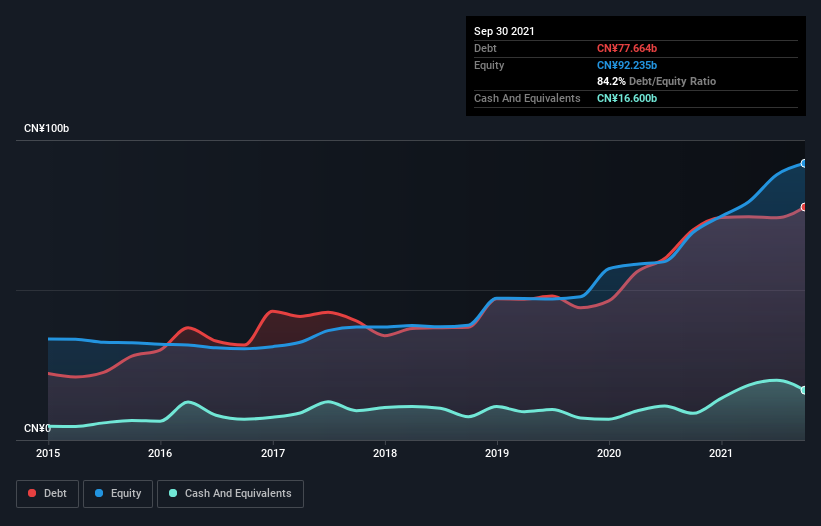The width and height of the screenshot is (821, 526).
Task: Click the red Debt legend dot
Action: [32, 493]
